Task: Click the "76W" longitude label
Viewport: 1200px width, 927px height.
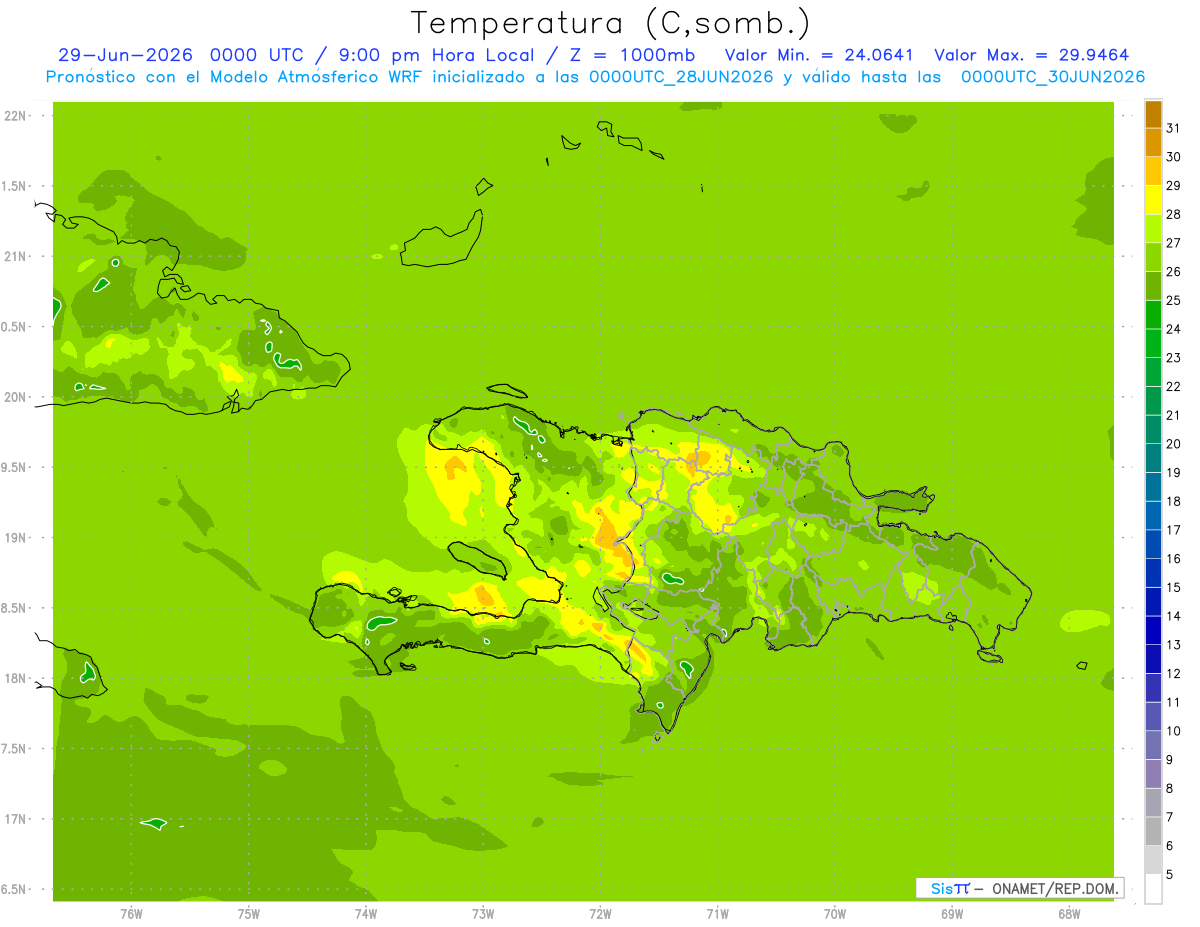Action: [x=131, y=914]
